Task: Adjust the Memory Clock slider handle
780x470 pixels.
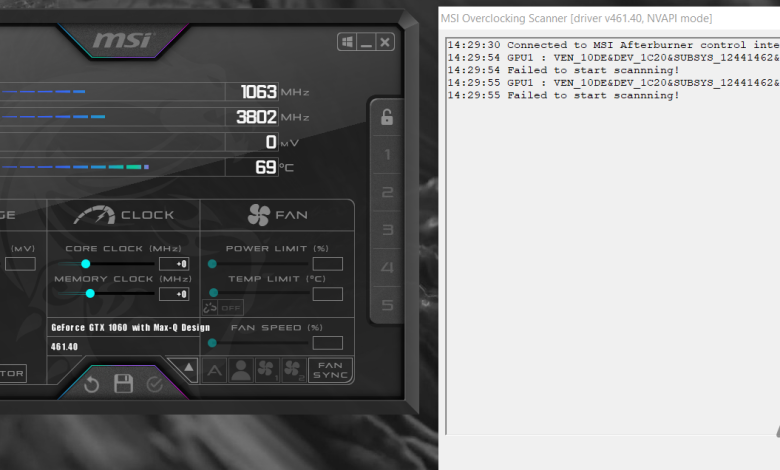Action: point(90,293)
